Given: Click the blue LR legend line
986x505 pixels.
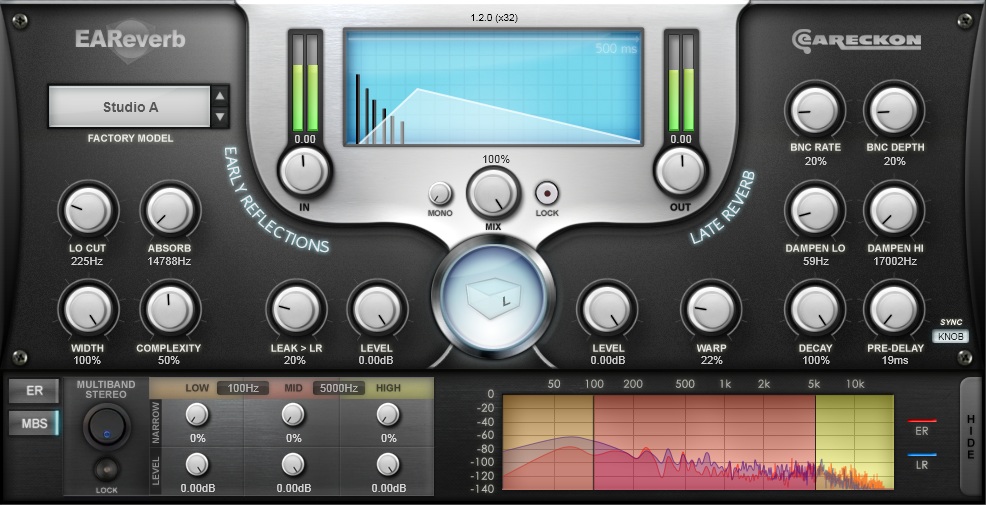Looking at the screenshot, I should (922, 455).
